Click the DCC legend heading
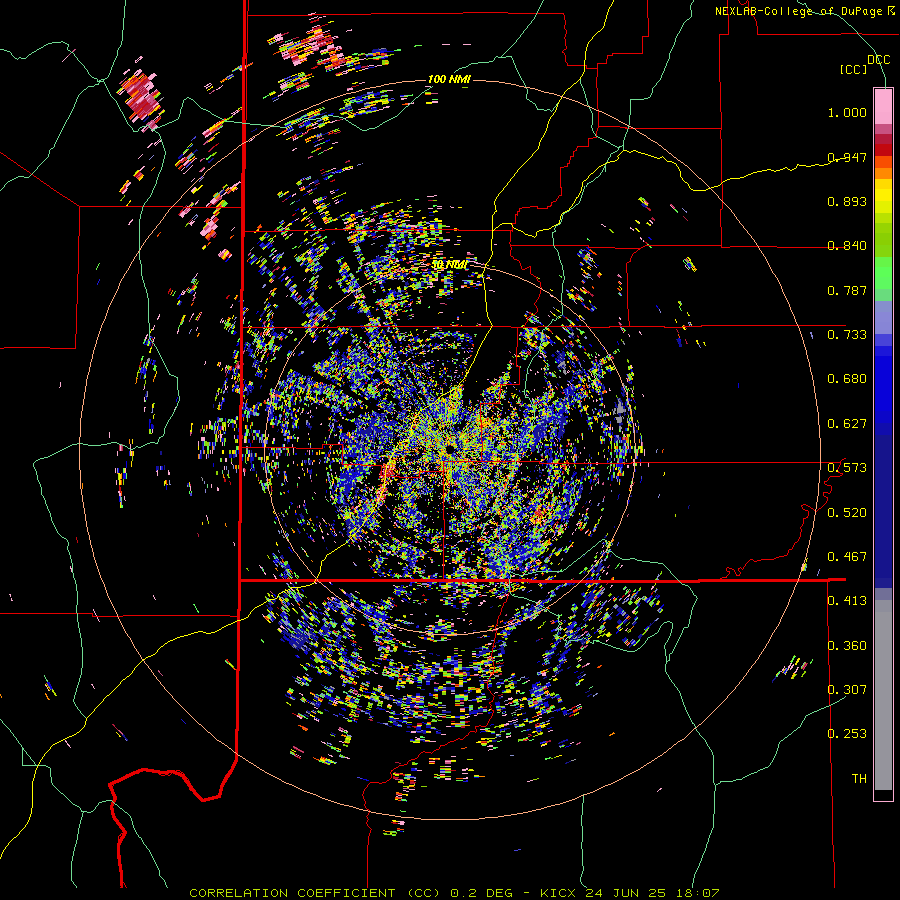 pyautogui.click(x=878, y=60)
